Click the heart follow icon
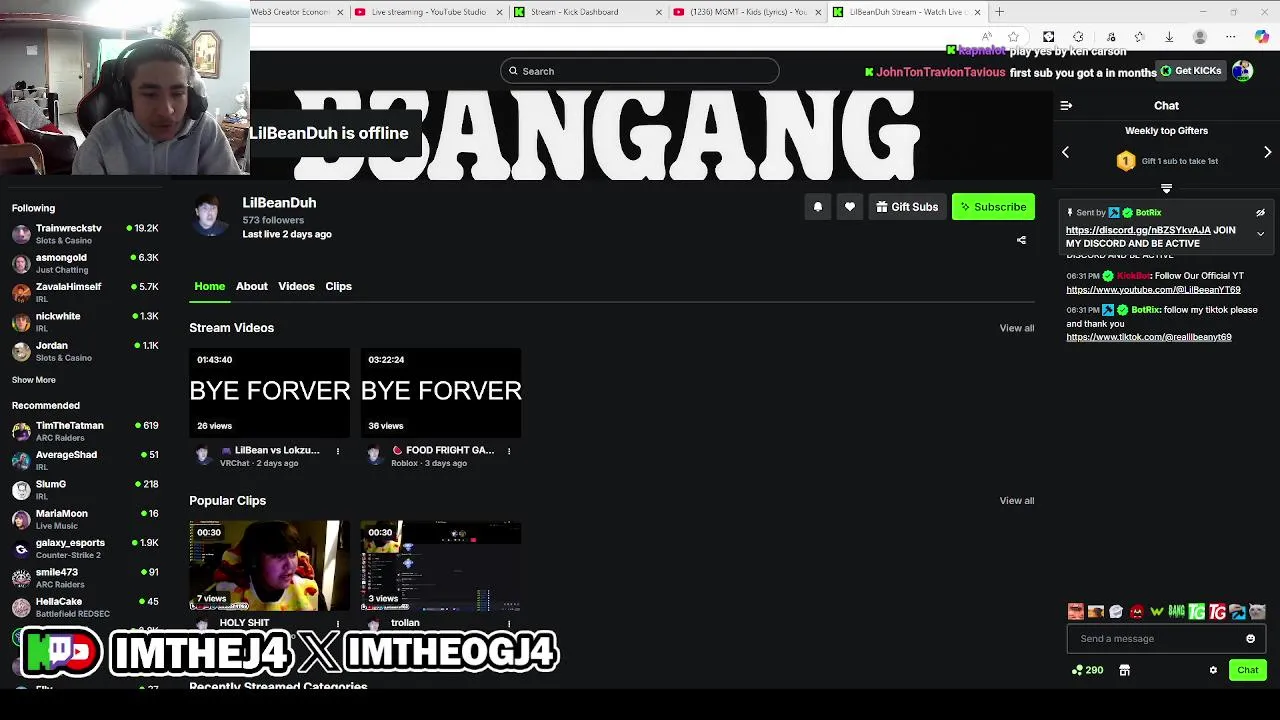The width and height of the screenshot is (1280, 720). point(850,207)
